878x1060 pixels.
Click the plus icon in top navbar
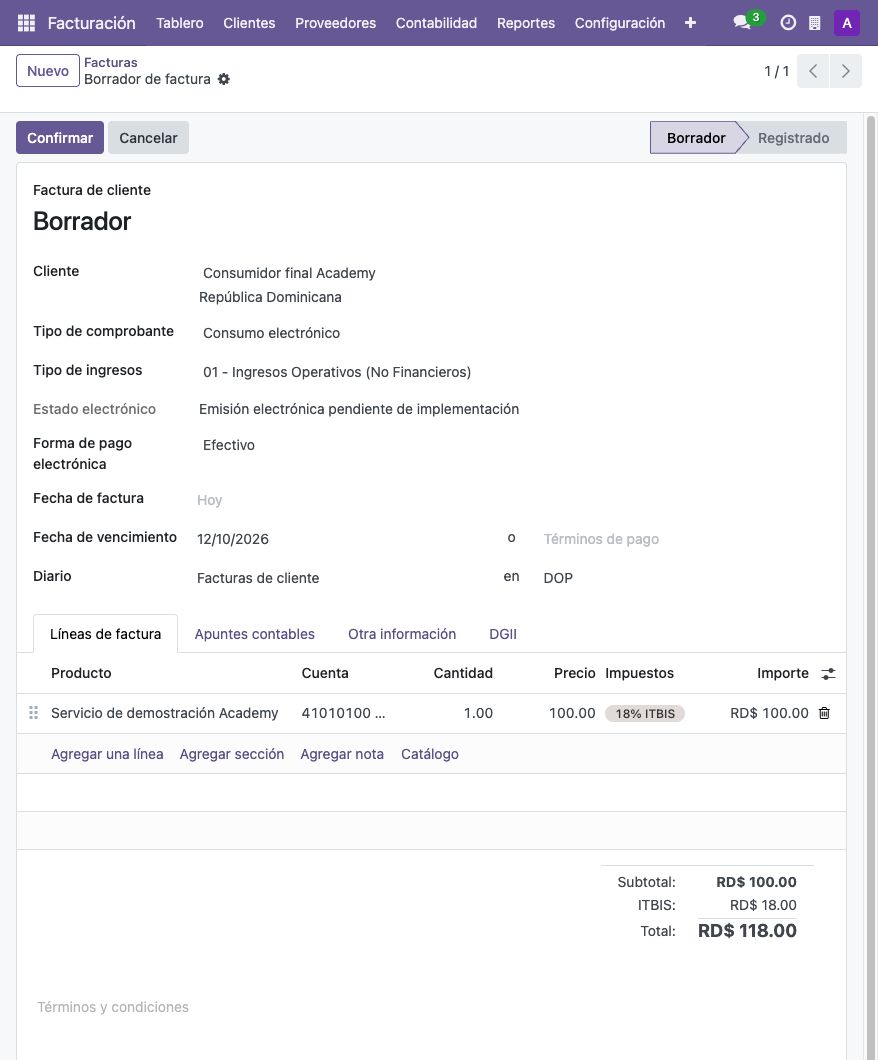coord(690,23)
